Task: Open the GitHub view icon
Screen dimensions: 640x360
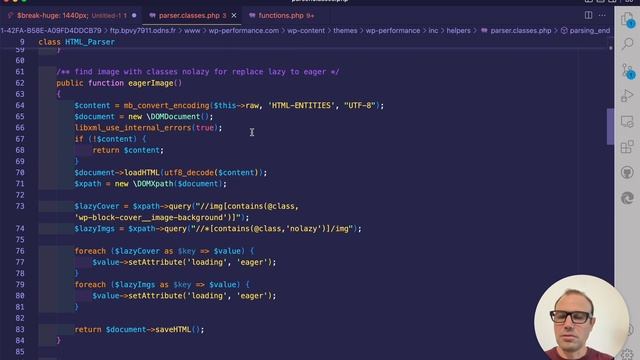Action: 627,172
